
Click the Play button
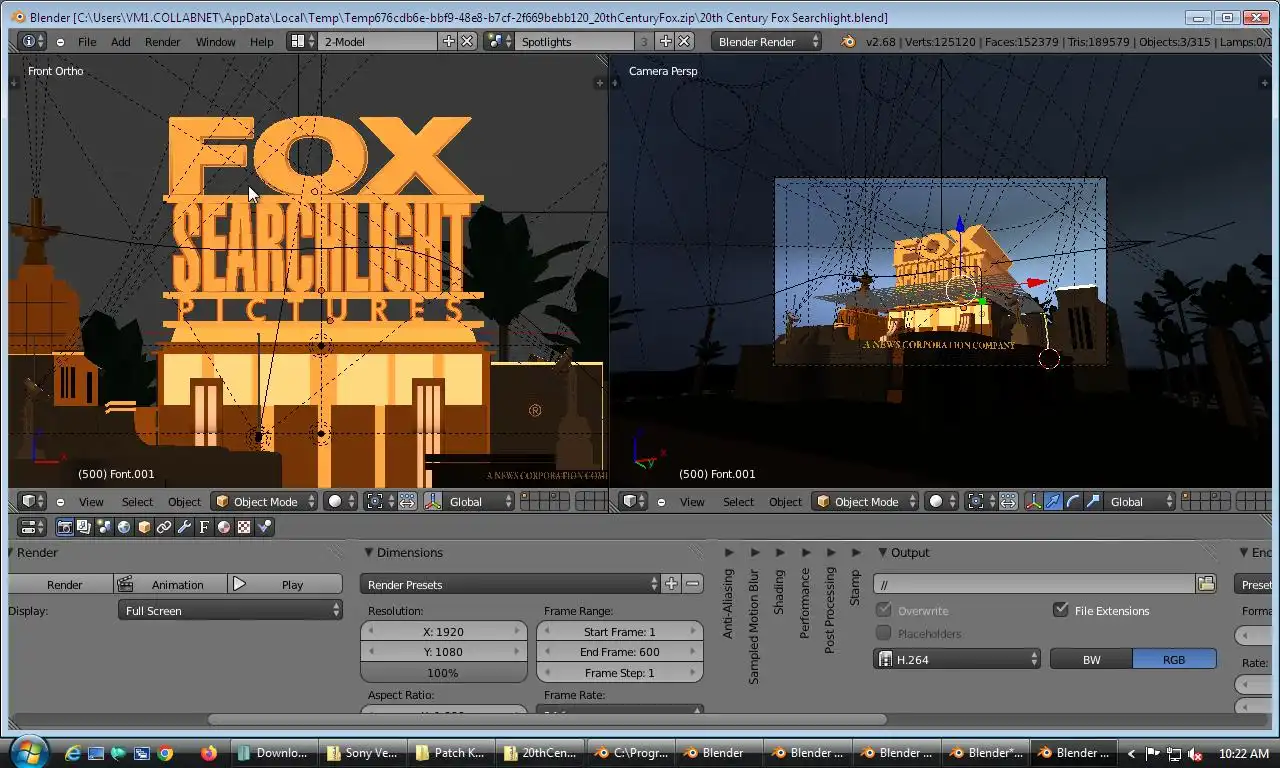285,584
